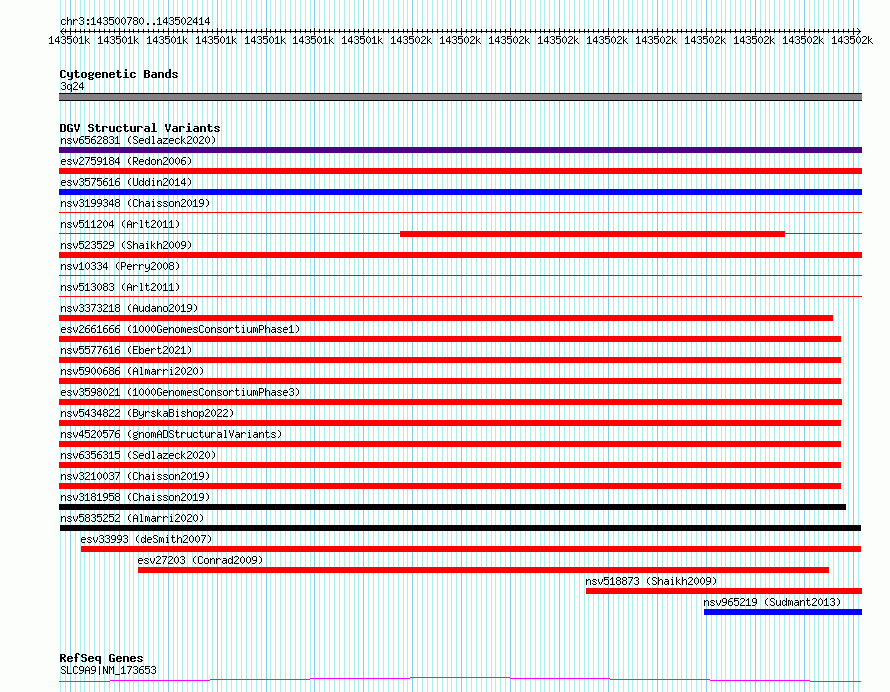Select the 3q24 band label
This screenshot has height=692, width=890.
click(72, 86)
